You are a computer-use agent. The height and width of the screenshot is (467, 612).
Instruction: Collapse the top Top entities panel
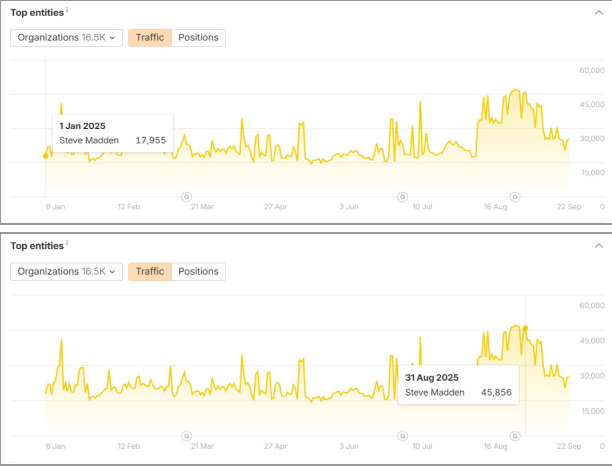click(598, 13)
